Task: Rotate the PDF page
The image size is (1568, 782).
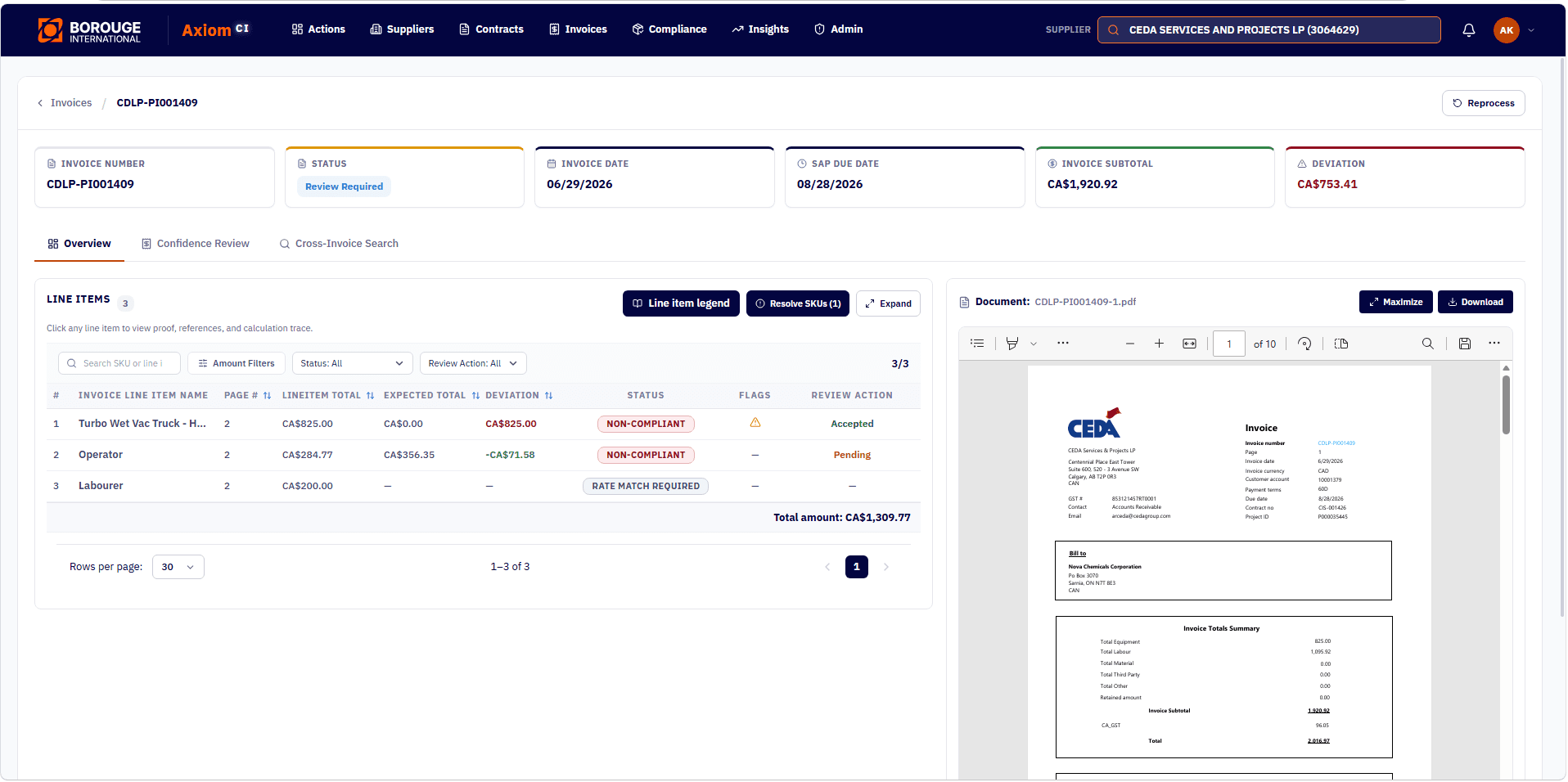Action: point(1304,344)
